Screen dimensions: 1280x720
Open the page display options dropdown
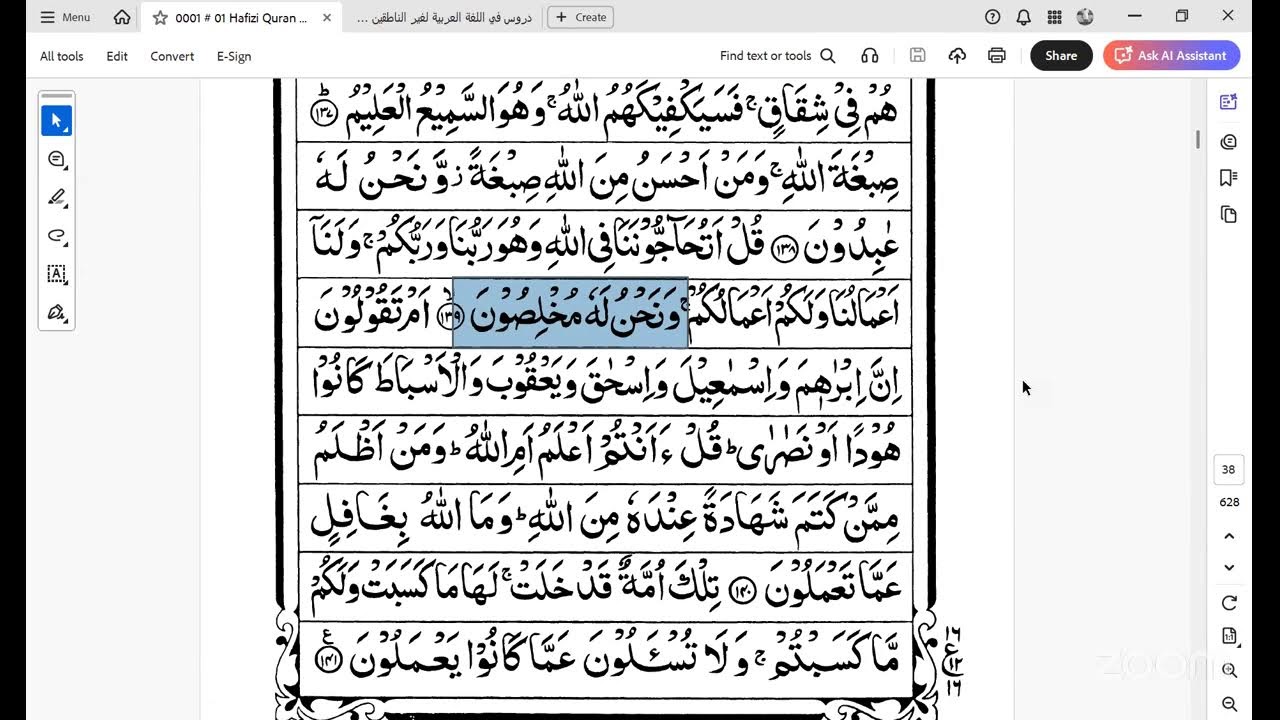(1229, 637)
